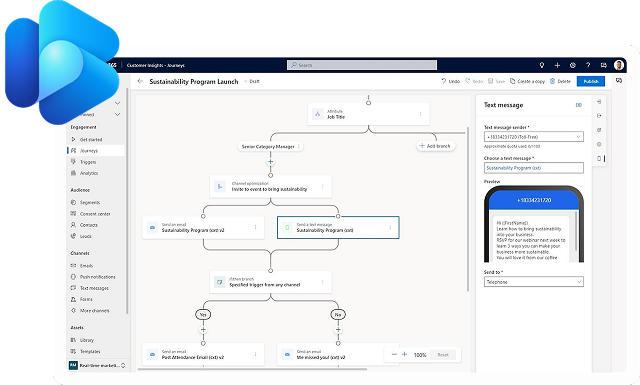
Task: Click the plus under the Yes branch
Action: [x=203, y=330]
